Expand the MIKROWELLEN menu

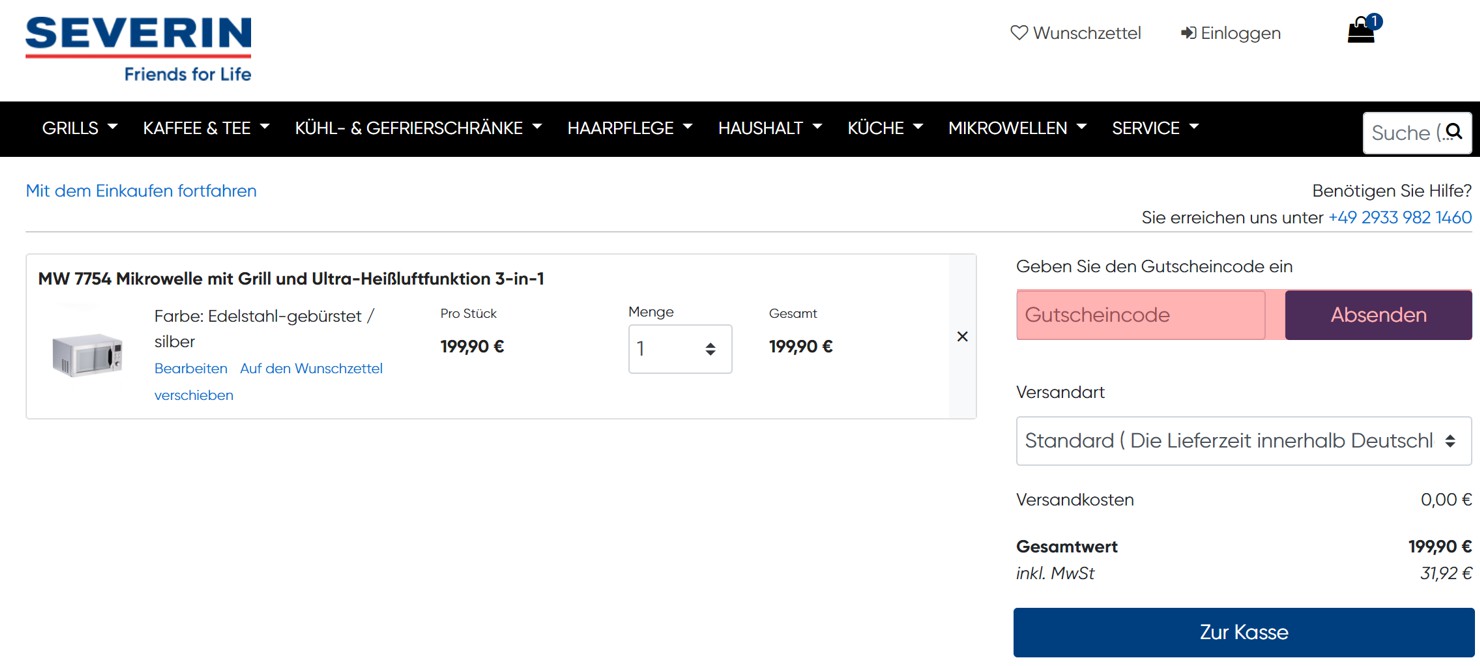1017,128
